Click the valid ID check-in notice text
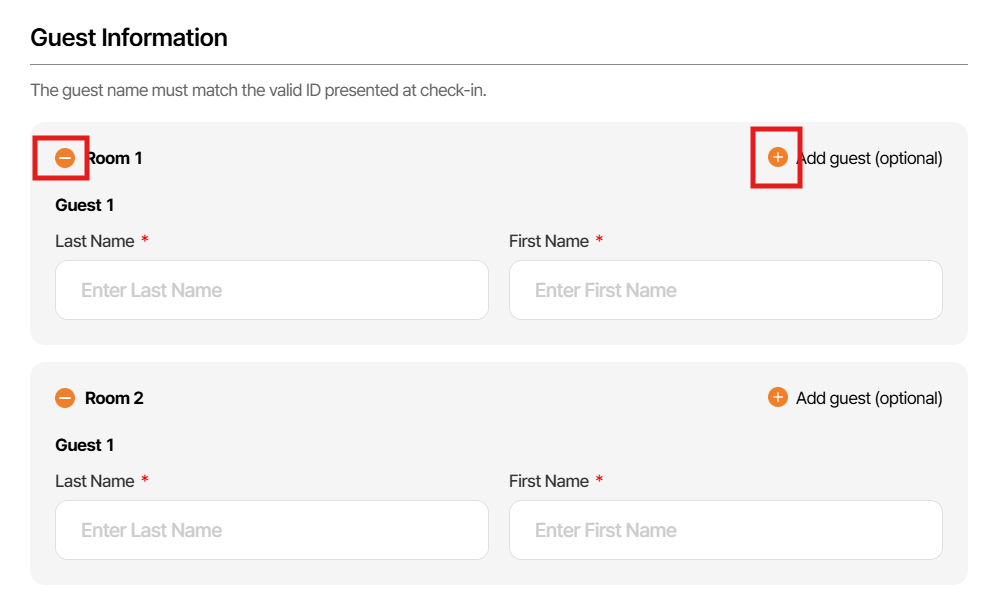The image size is (1002, 607). (x=258, y=90)
